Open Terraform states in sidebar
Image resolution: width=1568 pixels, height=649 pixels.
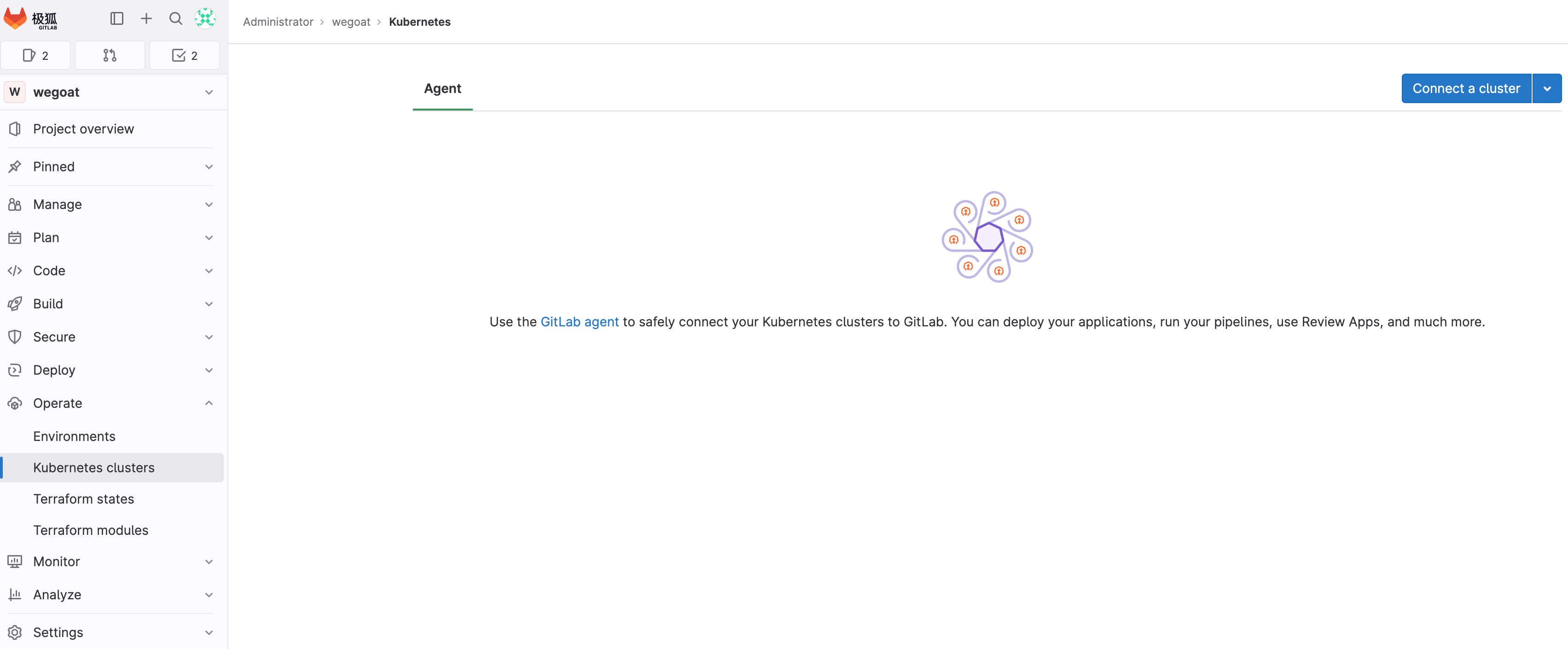[83, 498]
